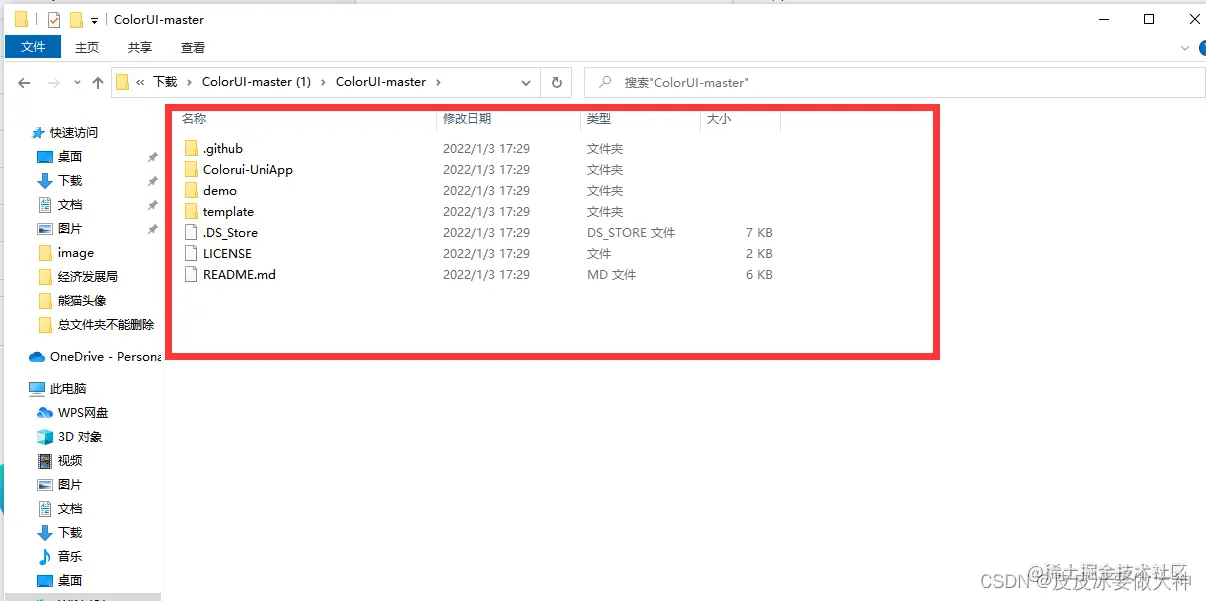This screenshot has height=601, width=1206.
Task: Click the sidebar Desktop icon under Quick access
Action: coord(44,157)
